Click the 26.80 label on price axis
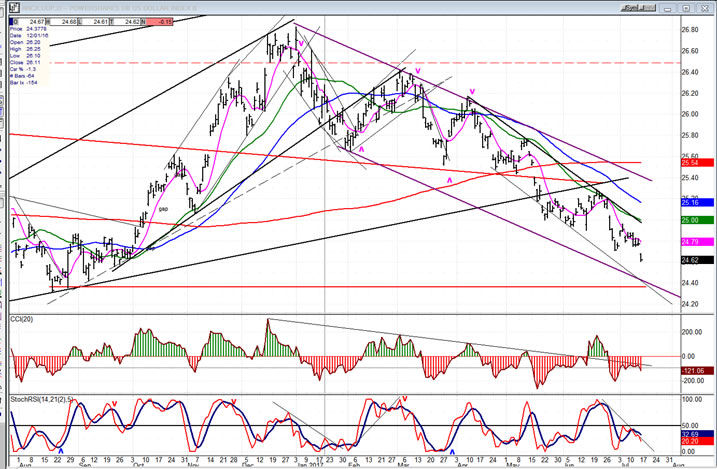The width and height of the screenshot is (717, 469). pos(689,29)
